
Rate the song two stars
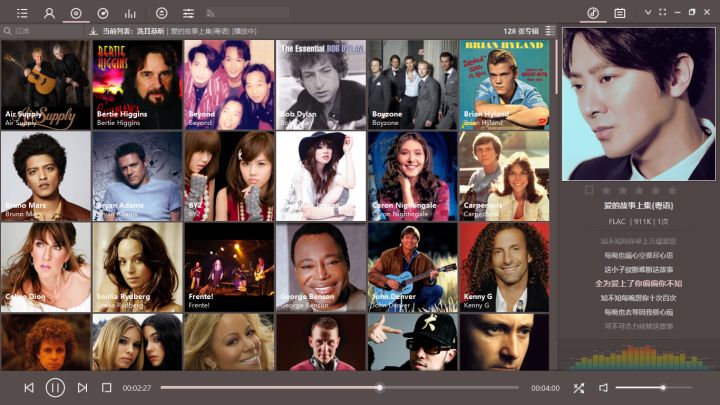623,190
